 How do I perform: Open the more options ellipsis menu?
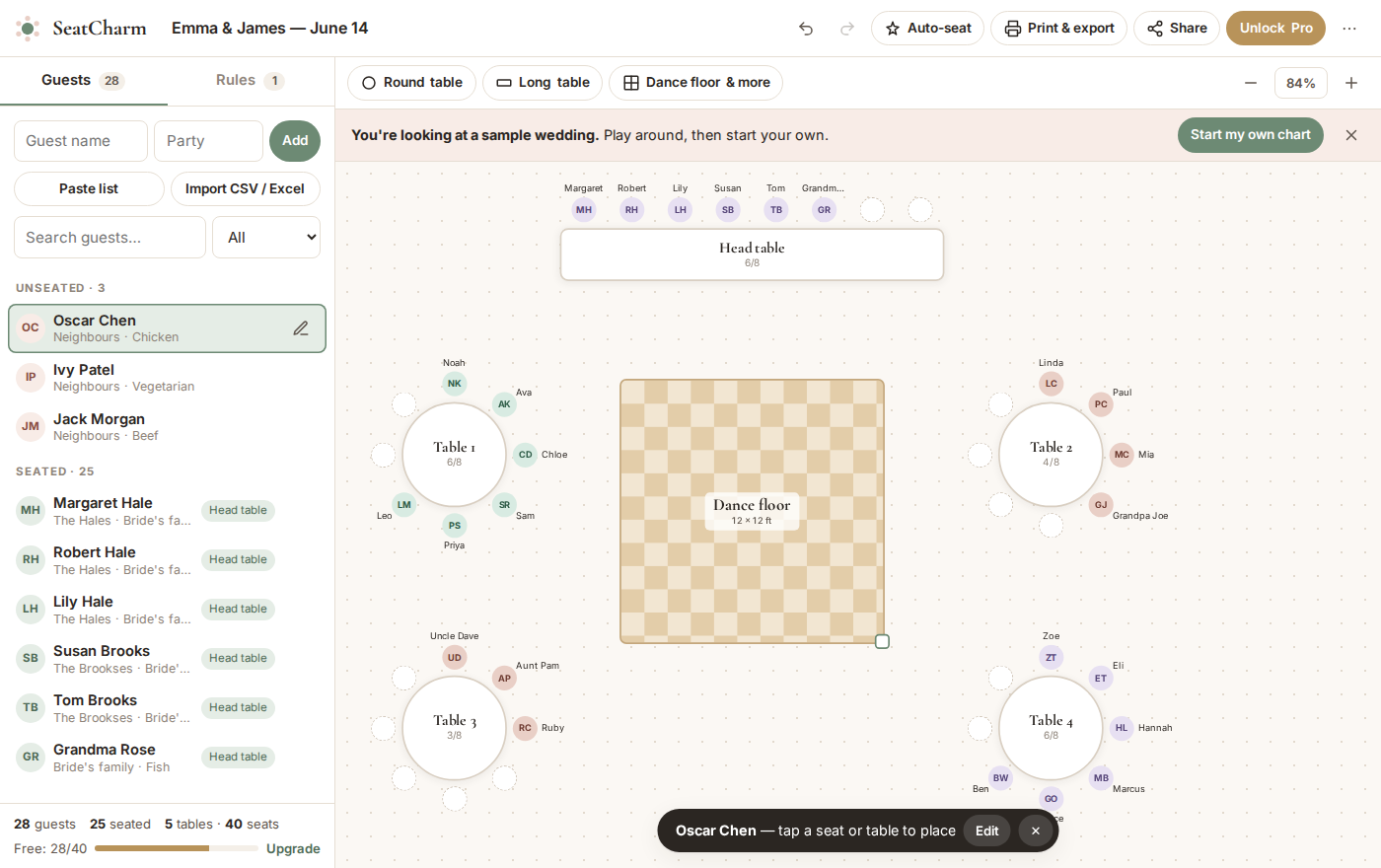pos(1349,29)
